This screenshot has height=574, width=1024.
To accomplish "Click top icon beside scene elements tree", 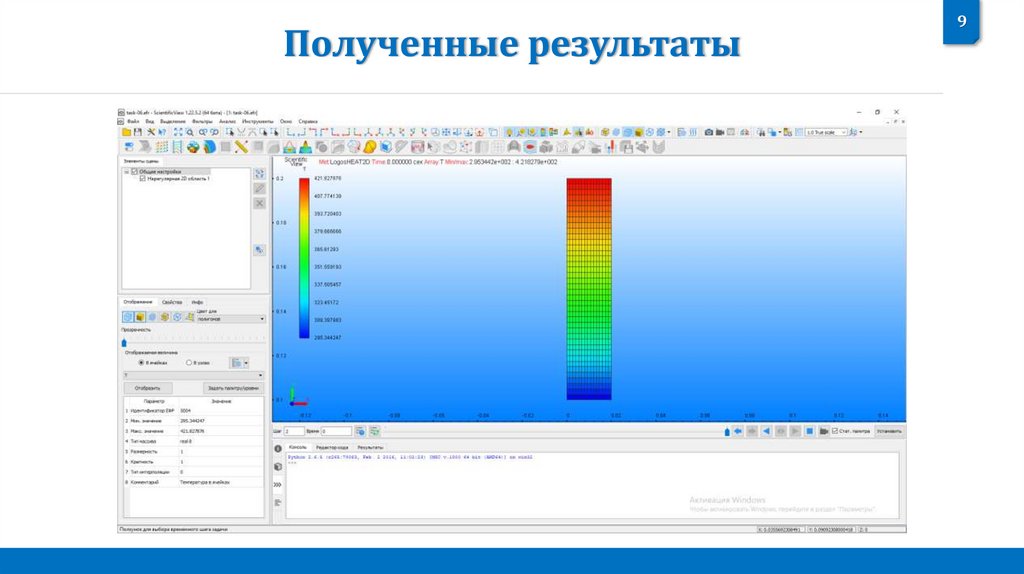I will coord(259,173).
